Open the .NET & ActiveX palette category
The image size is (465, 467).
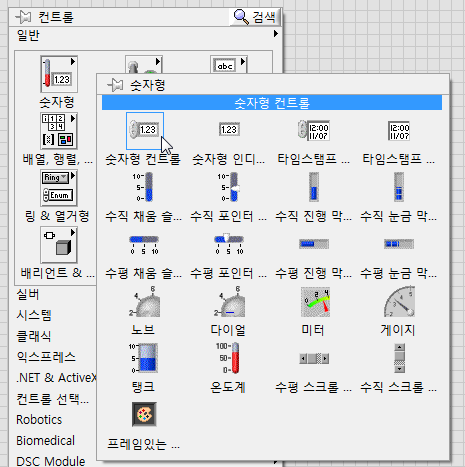[56, 378]
